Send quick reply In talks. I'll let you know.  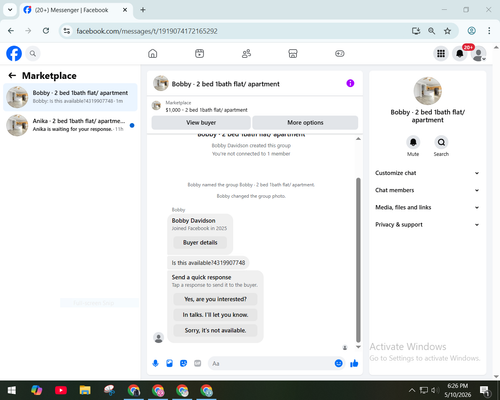(x=215, y=315)
